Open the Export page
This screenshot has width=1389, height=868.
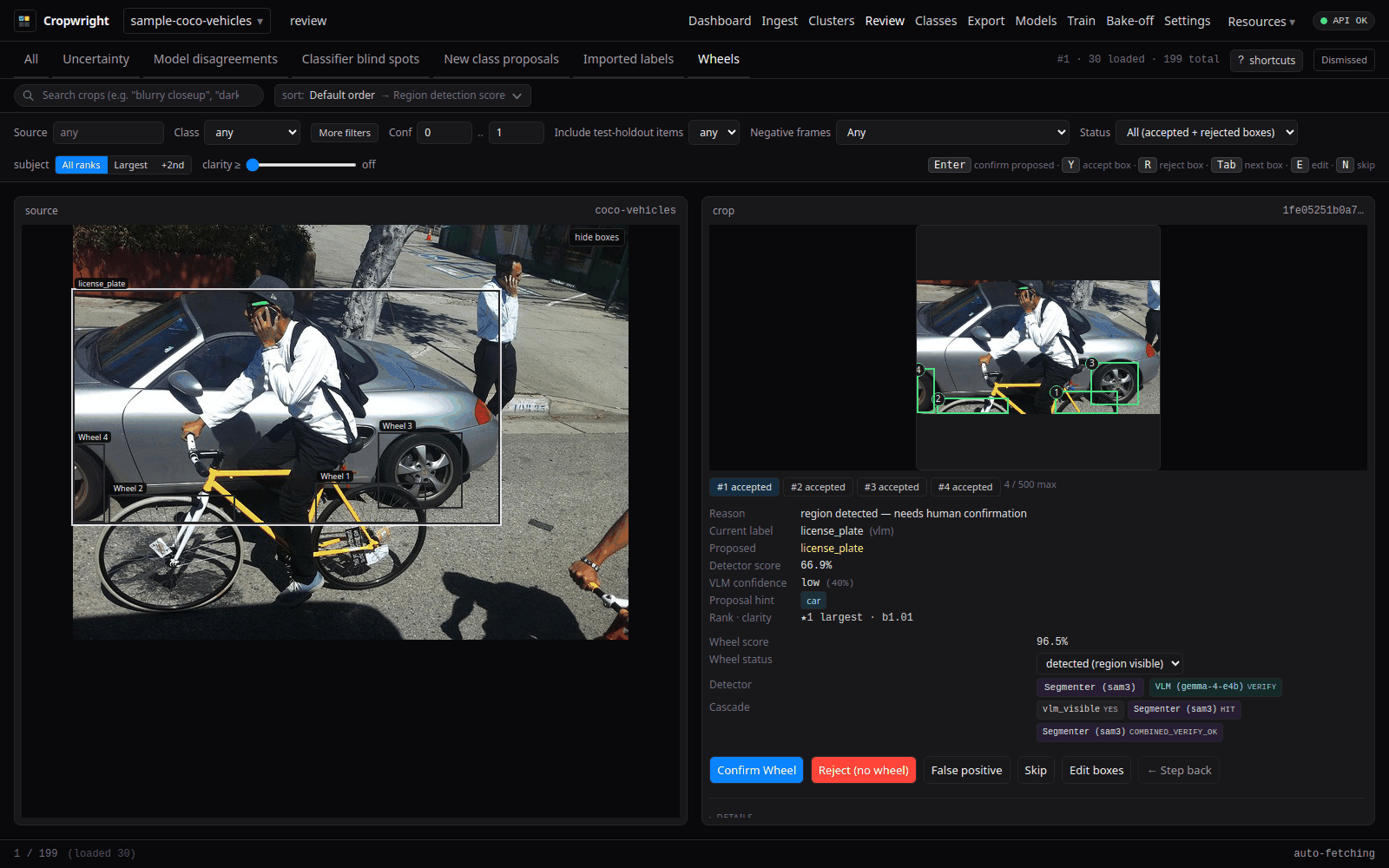(986, 21)
